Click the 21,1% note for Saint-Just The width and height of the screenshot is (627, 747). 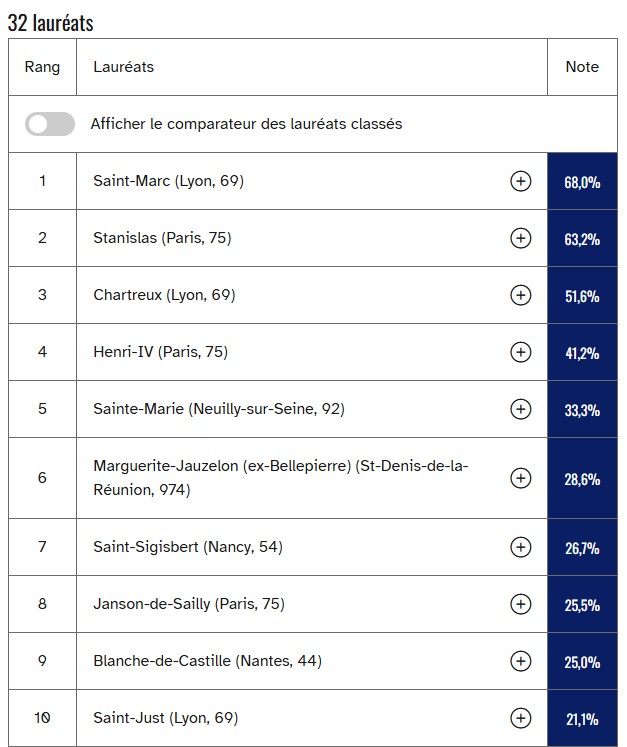click(582, 719)
